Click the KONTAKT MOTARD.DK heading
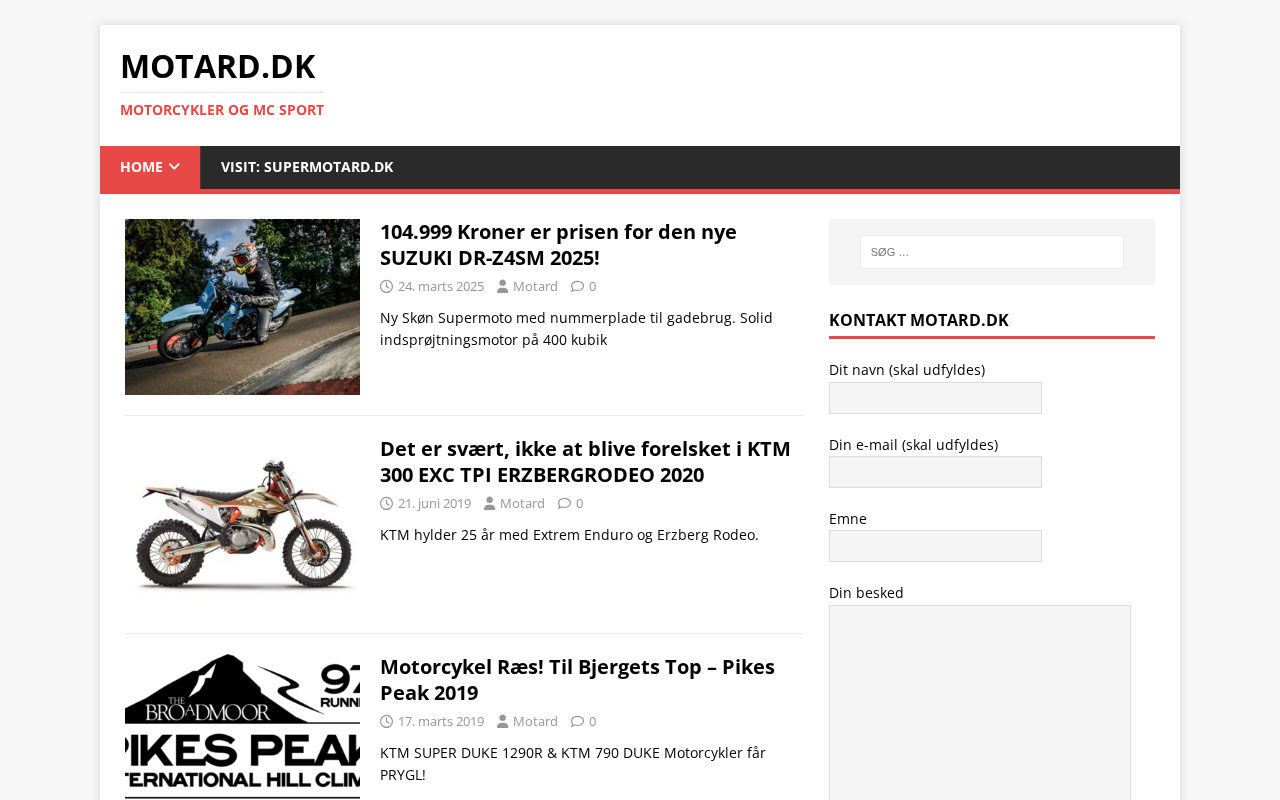This screenshot has height=800, width=1280. (919, 320)
